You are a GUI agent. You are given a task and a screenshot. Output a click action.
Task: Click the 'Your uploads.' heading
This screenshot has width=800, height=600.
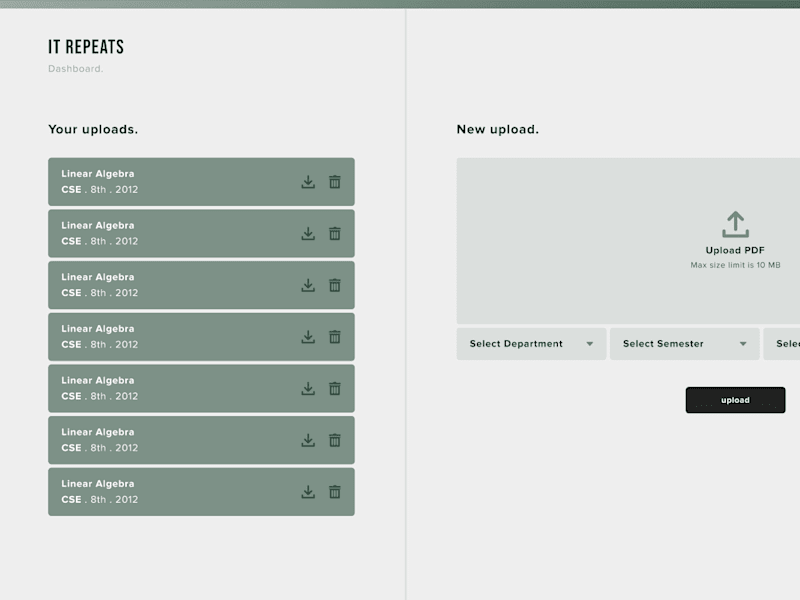point(93,130)
